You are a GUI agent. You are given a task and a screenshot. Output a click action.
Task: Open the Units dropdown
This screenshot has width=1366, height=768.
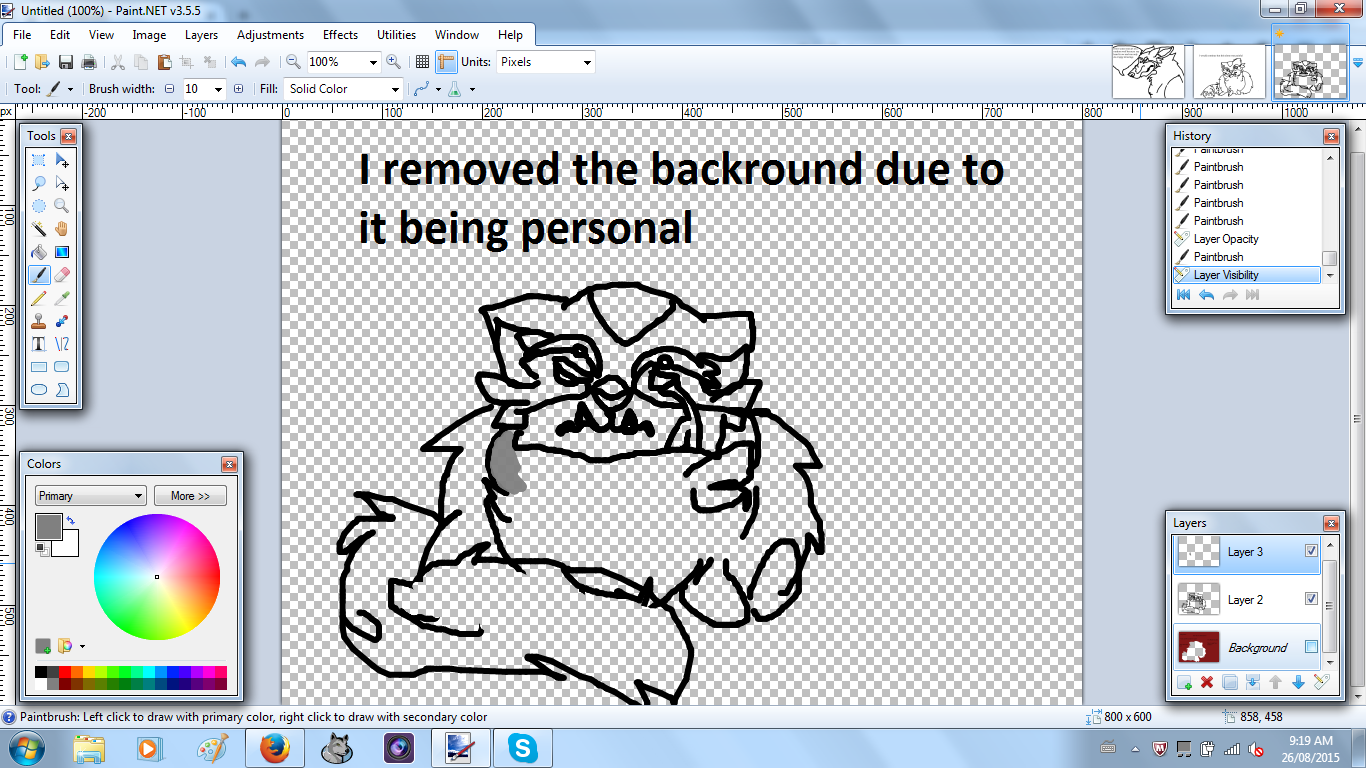click(x=587, y=62)
